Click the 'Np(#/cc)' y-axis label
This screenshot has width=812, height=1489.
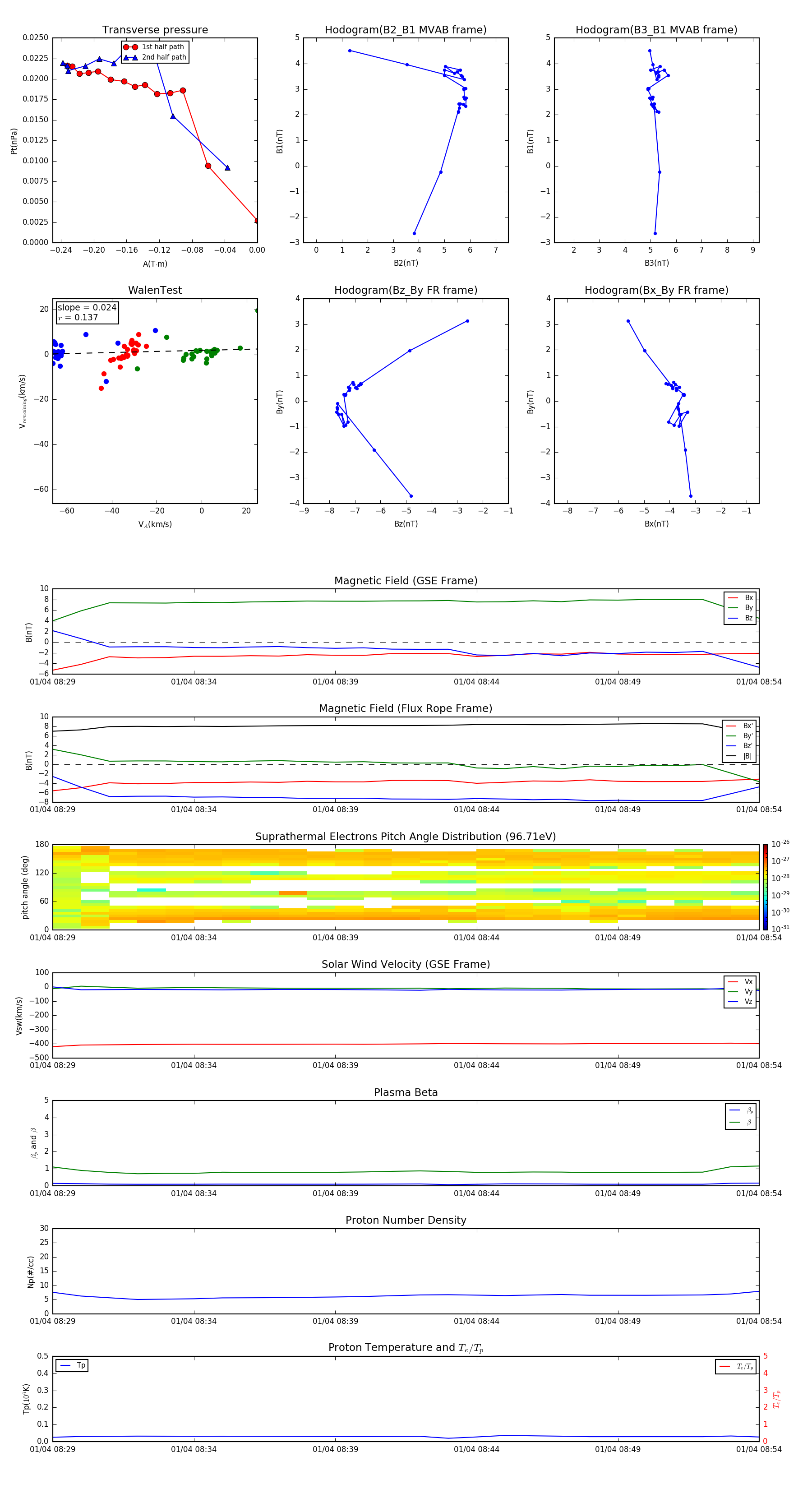pos(31,1271)
